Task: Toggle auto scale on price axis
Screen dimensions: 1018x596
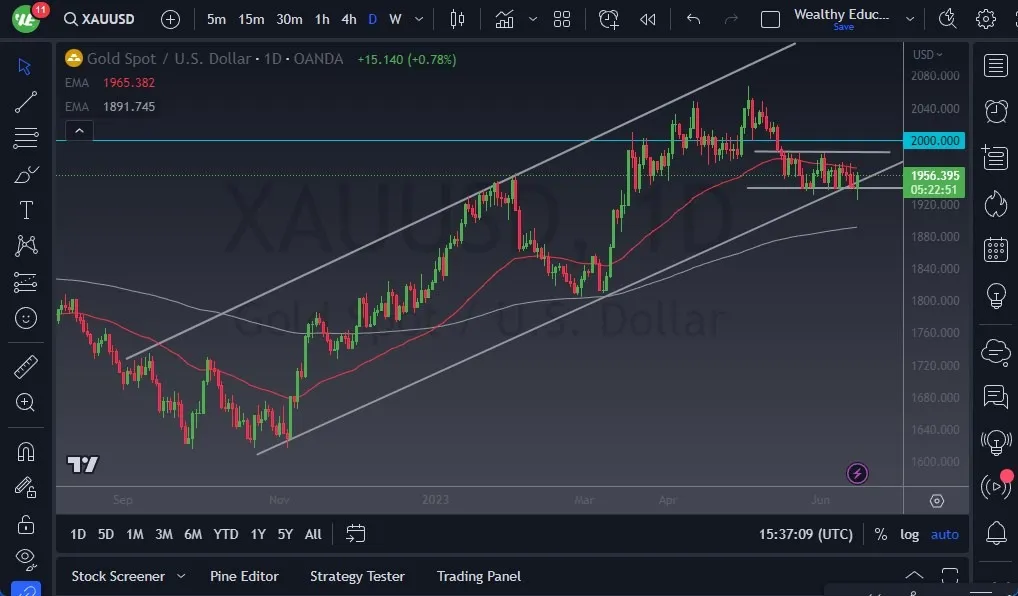Action: coord(945,534)
